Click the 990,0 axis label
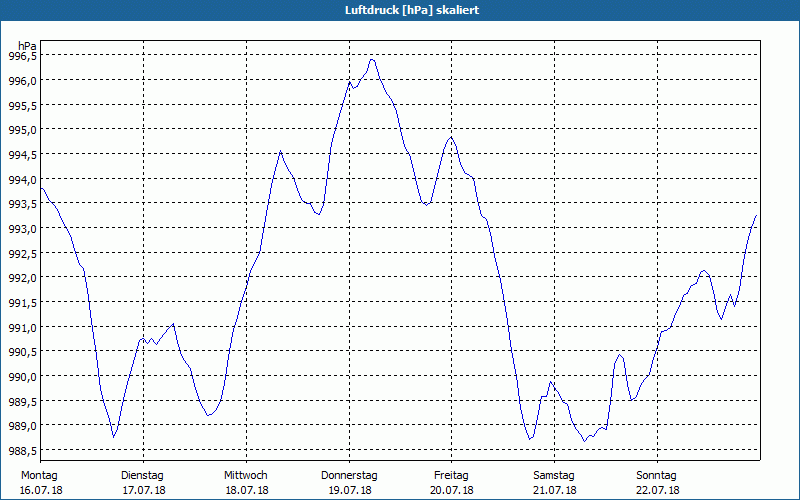This screenshot has height=500, width=800. pyautogui.click(x=22, y=377)
